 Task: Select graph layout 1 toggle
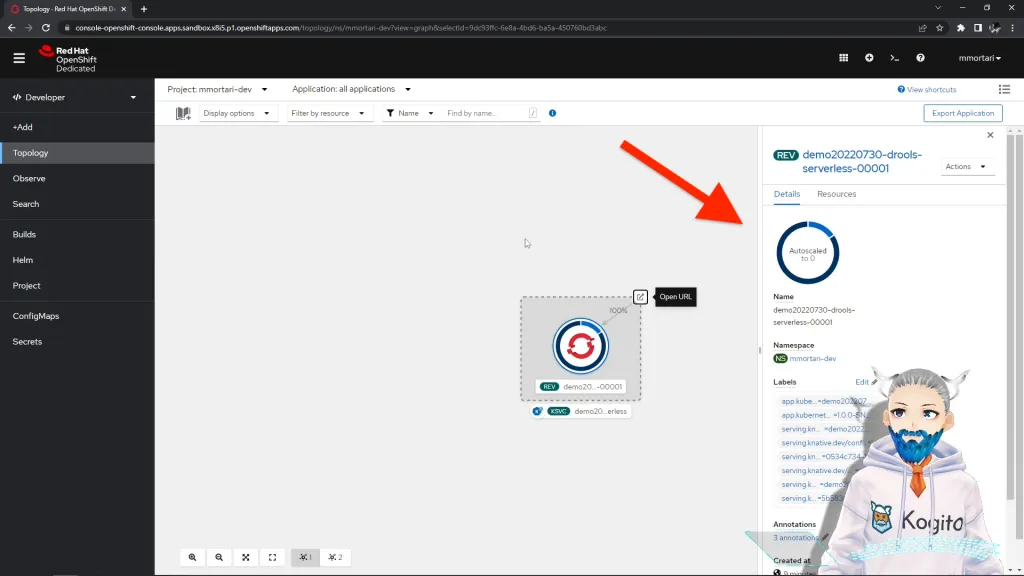(305, 557)
